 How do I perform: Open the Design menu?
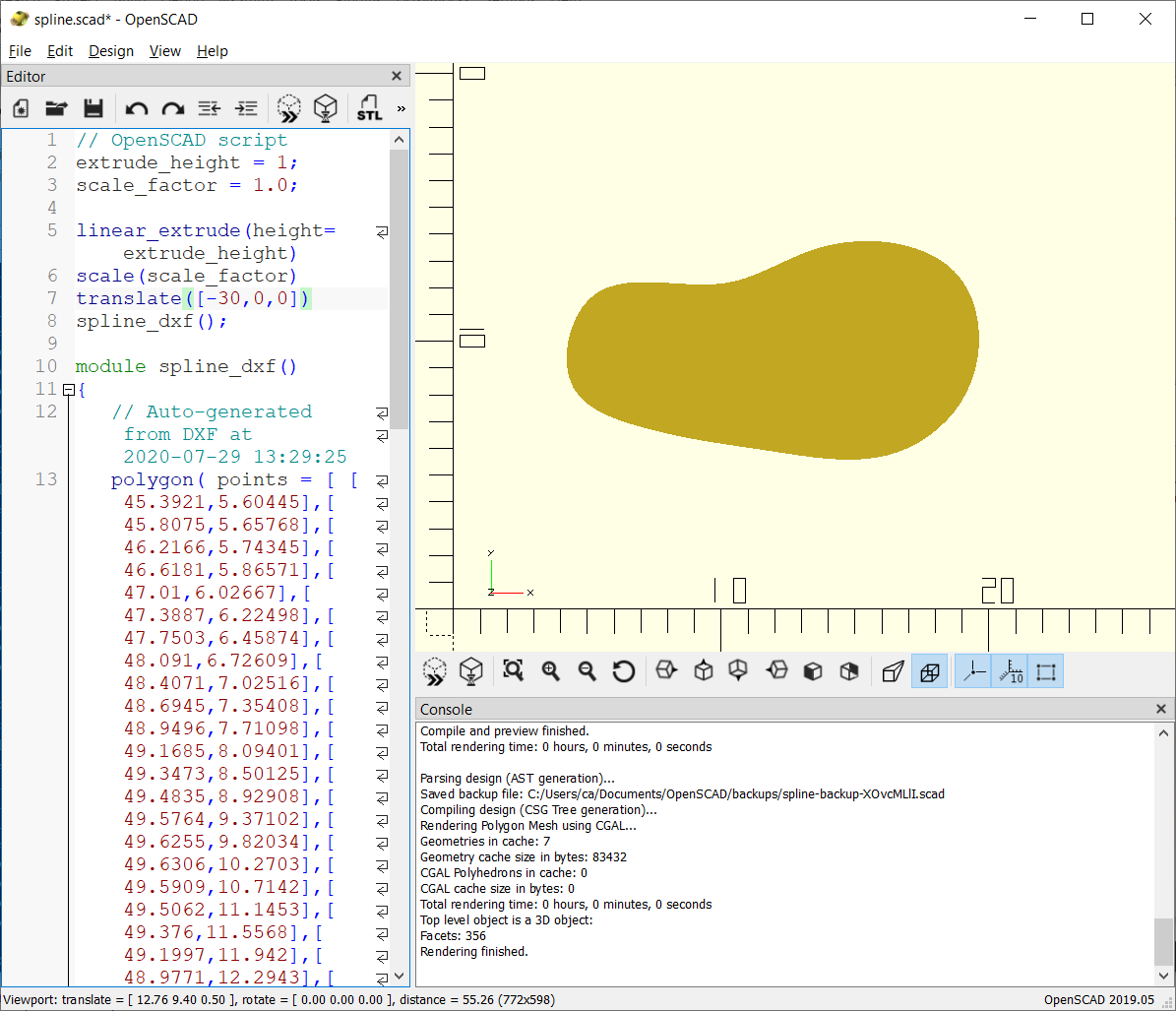coord(110,51)
